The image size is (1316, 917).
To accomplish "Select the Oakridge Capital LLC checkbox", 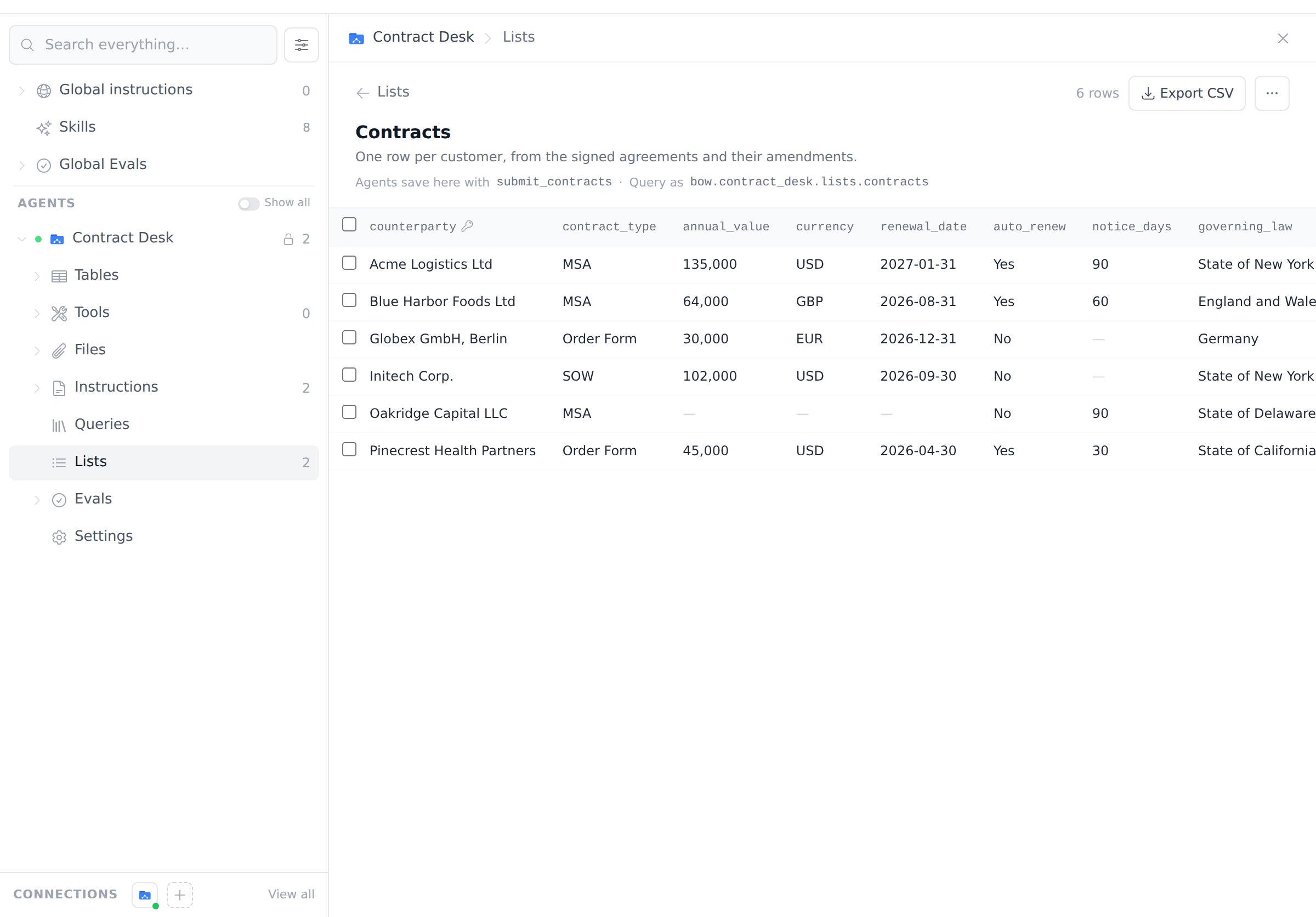I will tap(349, 411).
